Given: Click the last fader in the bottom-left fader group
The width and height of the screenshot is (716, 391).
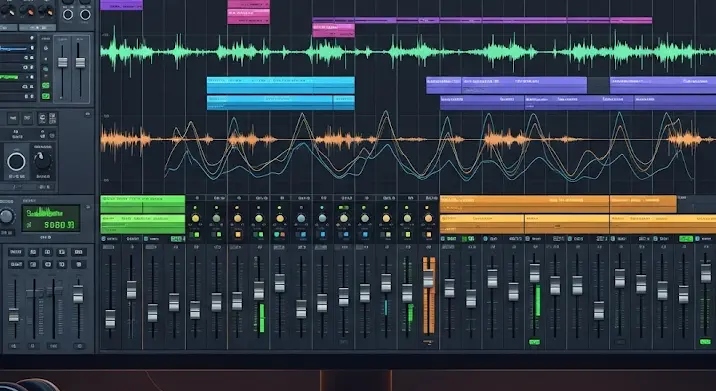Looking at the screenshot, I should (x=78, y=294).
